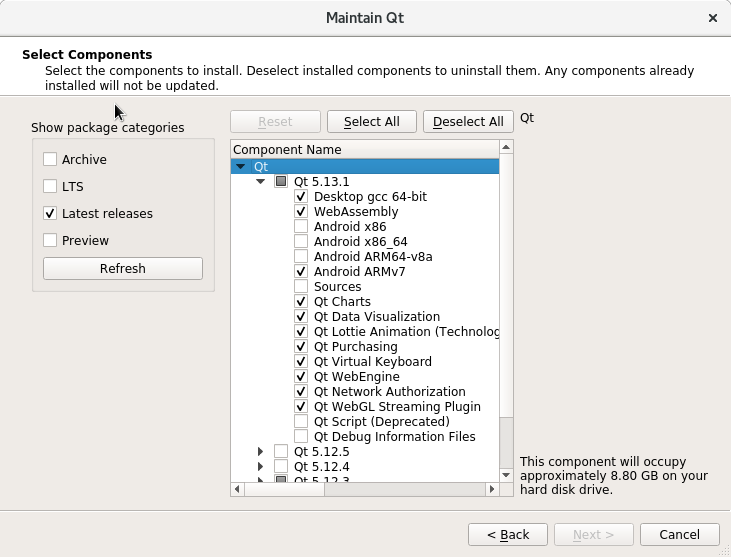This screenshot has height=557, width=731.
Task: Select the Qt 5.12.5 row label
Action: tap(322, 451)
